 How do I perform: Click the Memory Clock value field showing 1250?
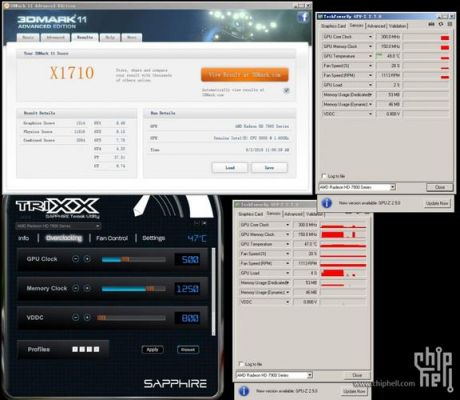click(x=188, y=289)
